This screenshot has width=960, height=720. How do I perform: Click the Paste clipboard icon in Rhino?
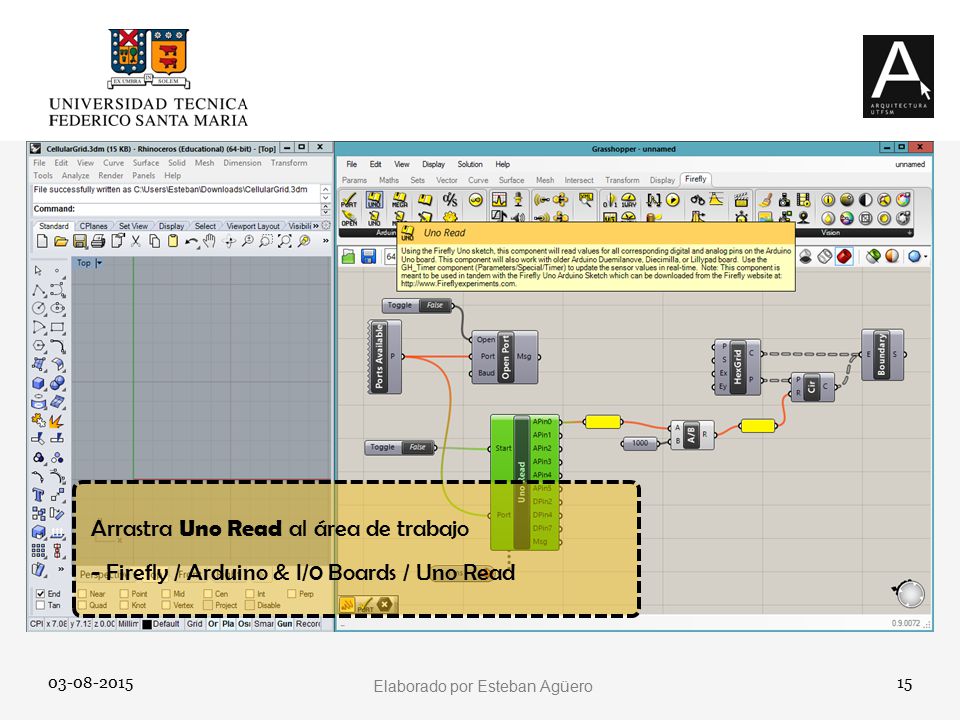[x=173, y=241]
